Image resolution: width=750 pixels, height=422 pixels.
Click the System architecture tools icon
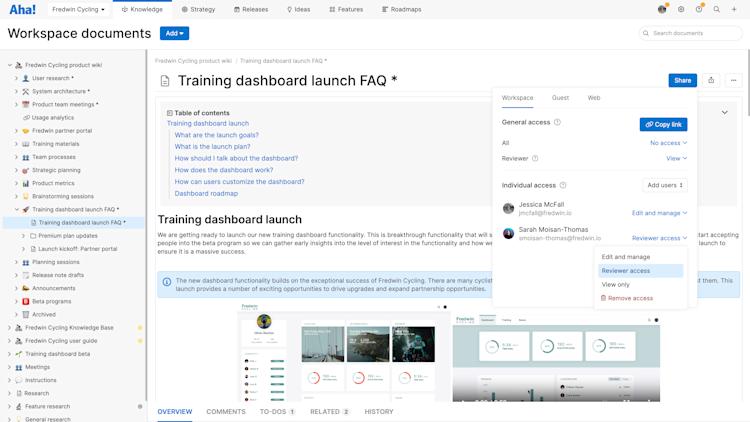click(26, 91)
